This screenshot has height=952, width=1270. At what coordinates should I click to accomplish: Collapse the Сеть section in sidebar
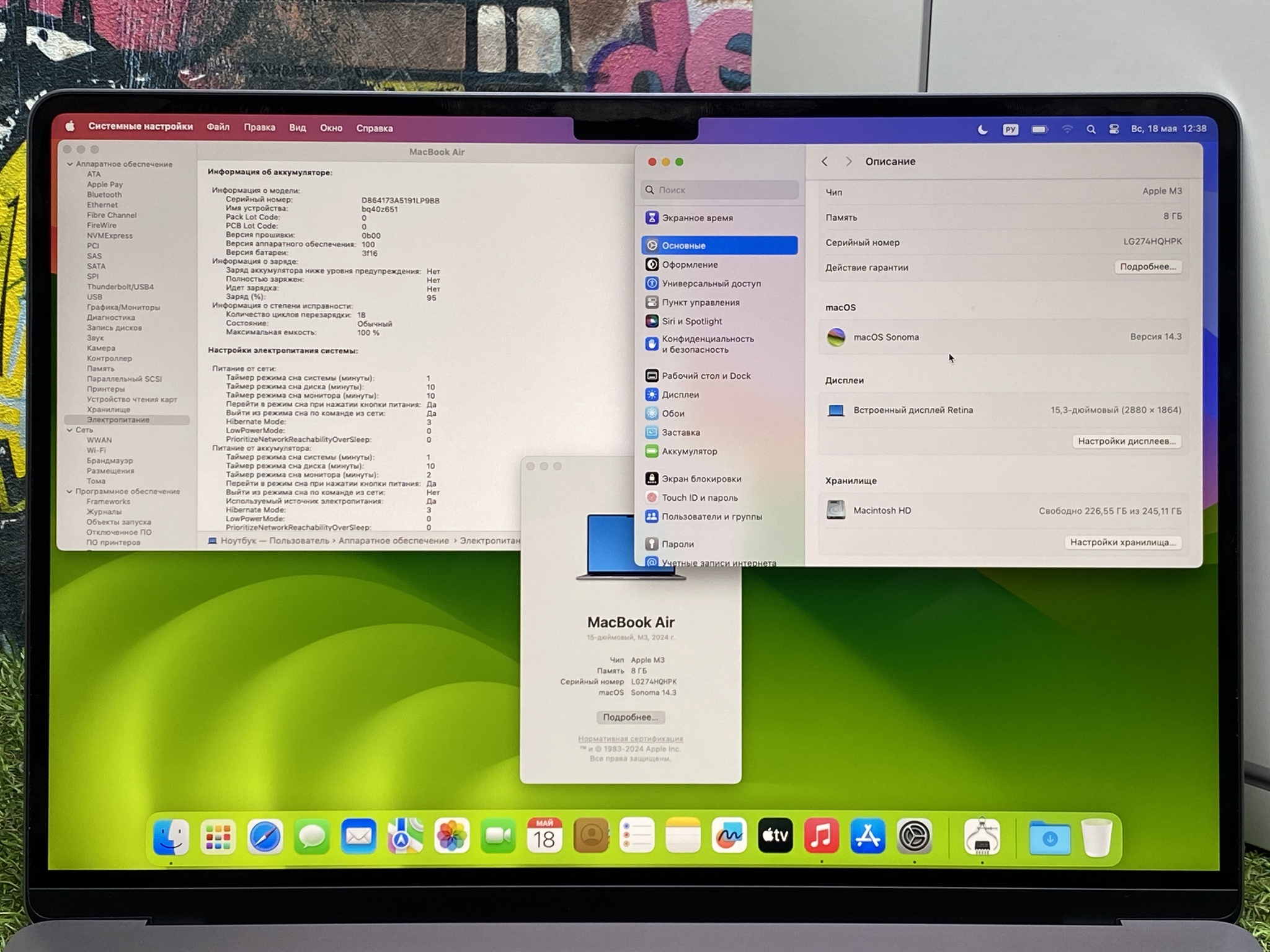pyautogui.click(x=69, y=430)
